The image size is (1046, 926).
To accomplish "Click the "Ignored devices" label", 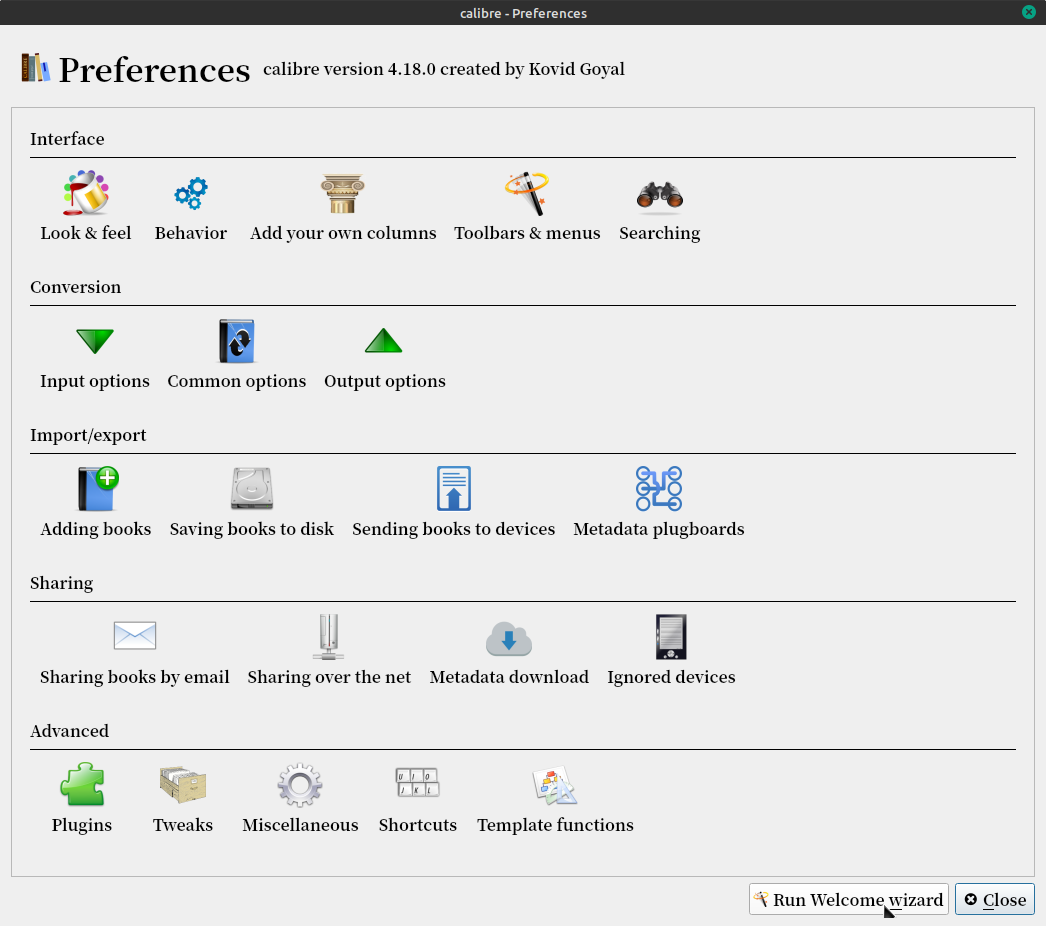I will pyautogui.click(x=671, y=677).
